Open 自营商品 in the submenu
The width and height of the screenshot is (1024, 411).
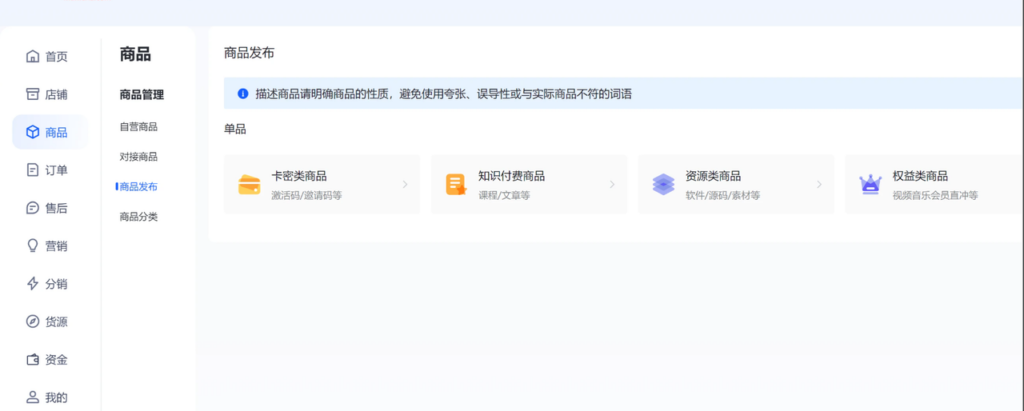(138, 127)
